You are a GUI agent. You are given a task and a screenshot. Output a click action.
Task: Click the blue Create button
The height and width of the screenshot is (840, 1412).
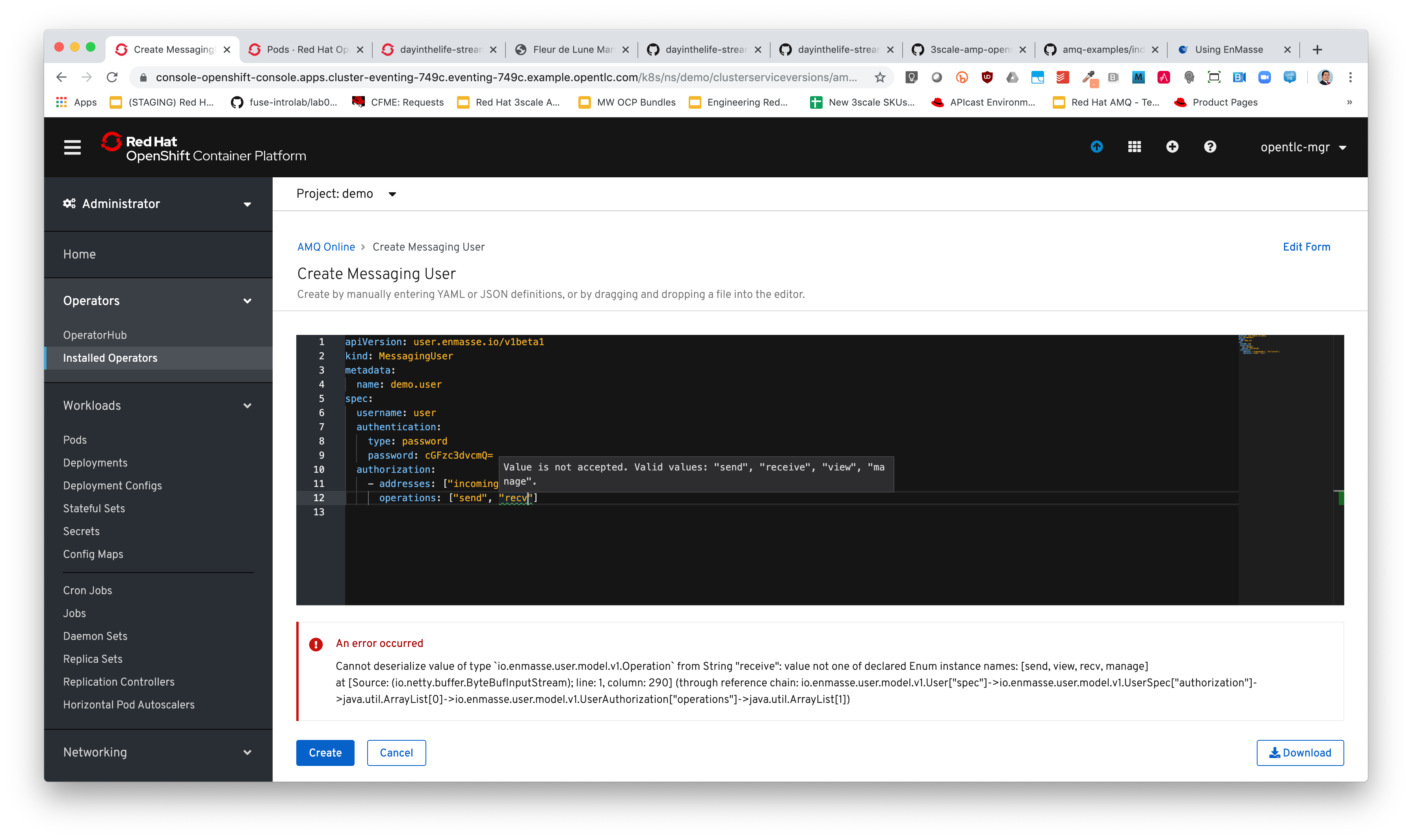coord(325,753)
